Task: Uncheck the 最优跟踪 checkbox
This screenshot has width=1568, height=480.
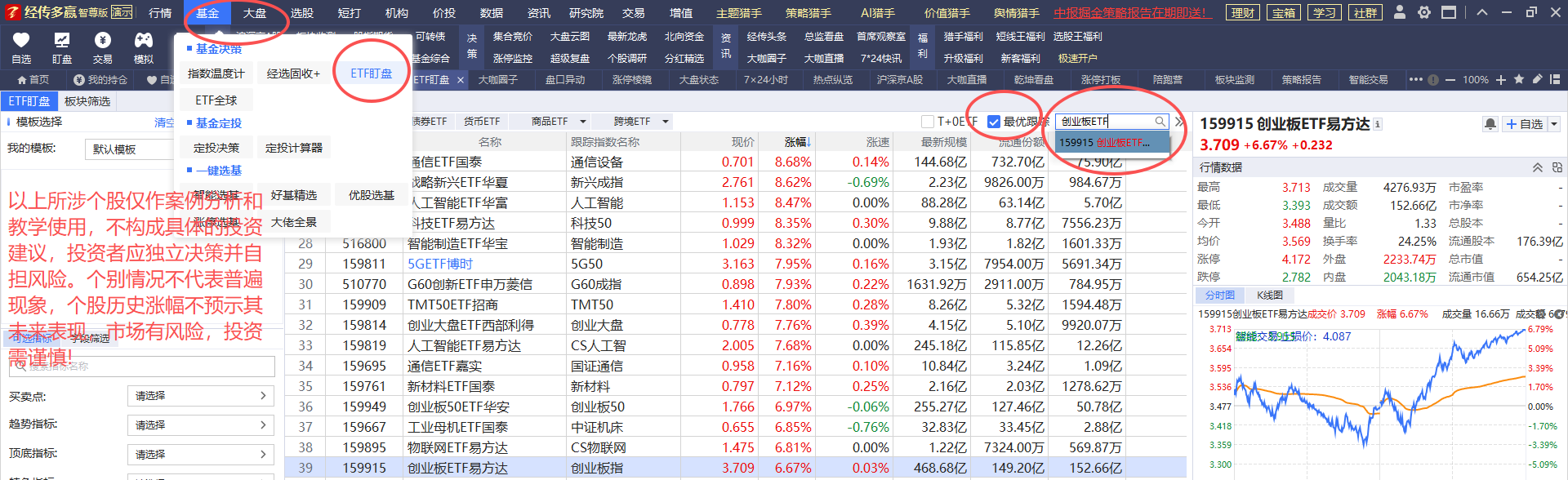Action: [x=994, y=122]
